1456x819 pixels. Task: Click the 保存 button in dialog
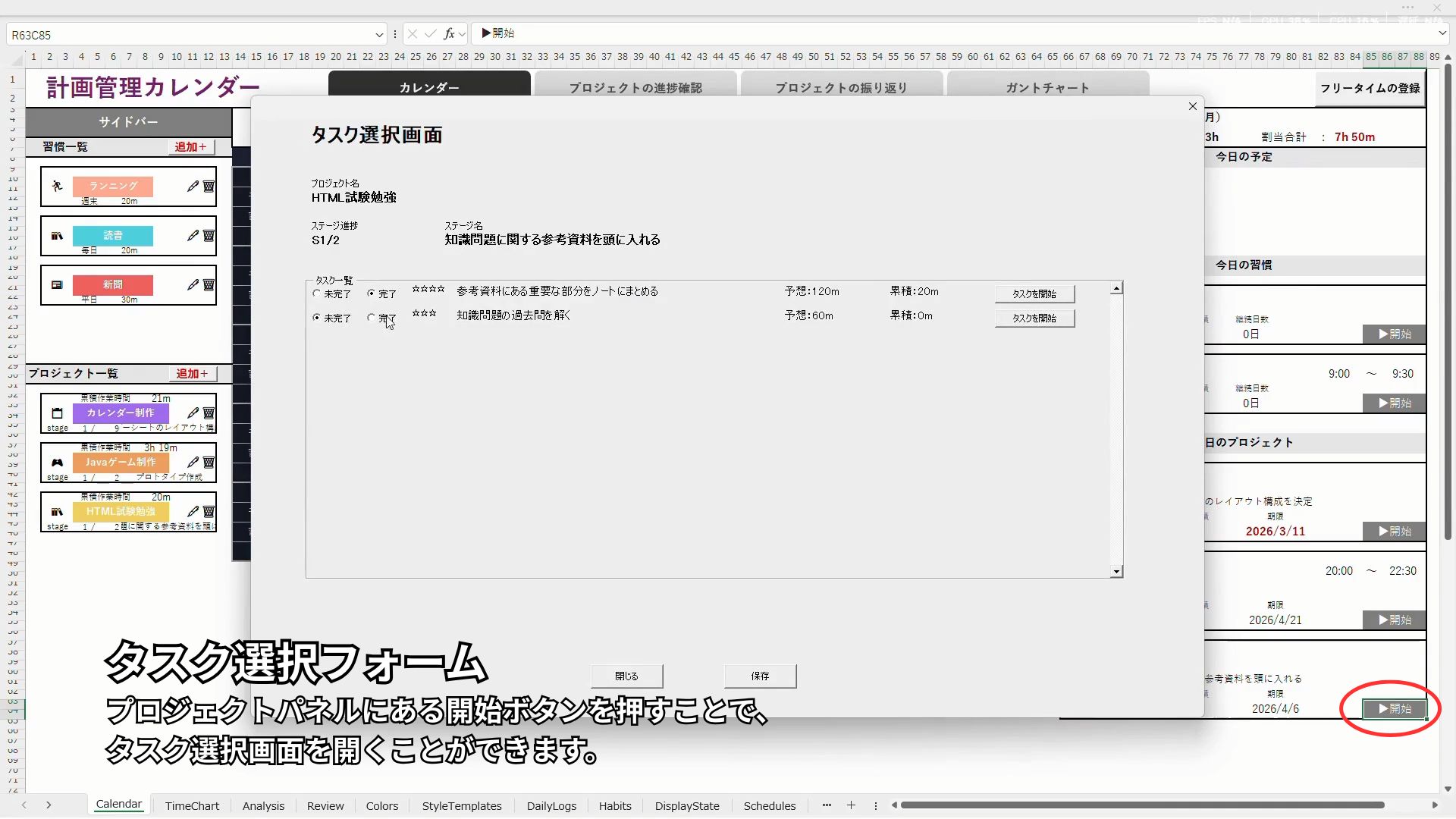pos(760,676)
